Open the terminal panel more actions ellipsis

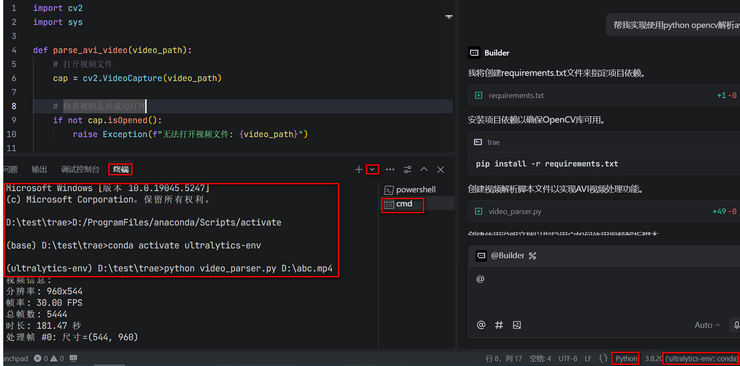pyautogui.click(x=390, y=169)
